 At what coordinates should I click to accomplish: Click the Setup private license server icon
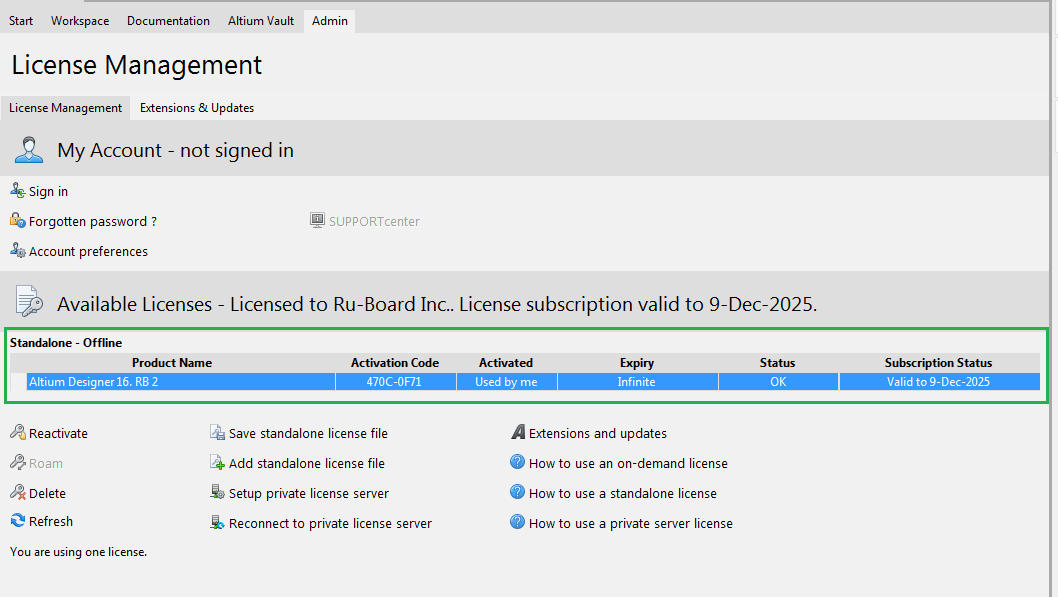click(x=217, y=493)
